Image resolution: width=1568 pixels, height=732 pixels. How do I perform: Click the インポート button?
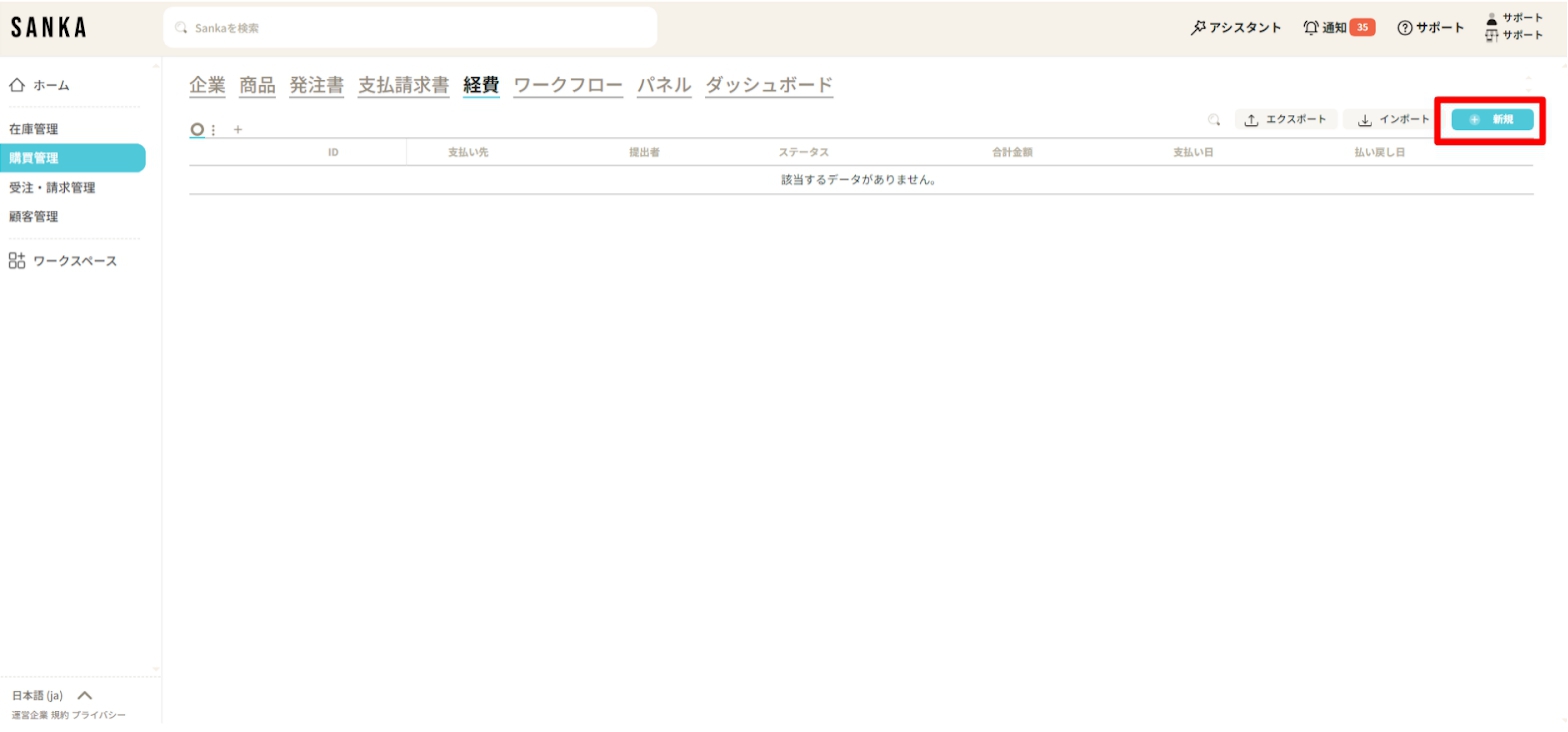[x=1393, y=120]
